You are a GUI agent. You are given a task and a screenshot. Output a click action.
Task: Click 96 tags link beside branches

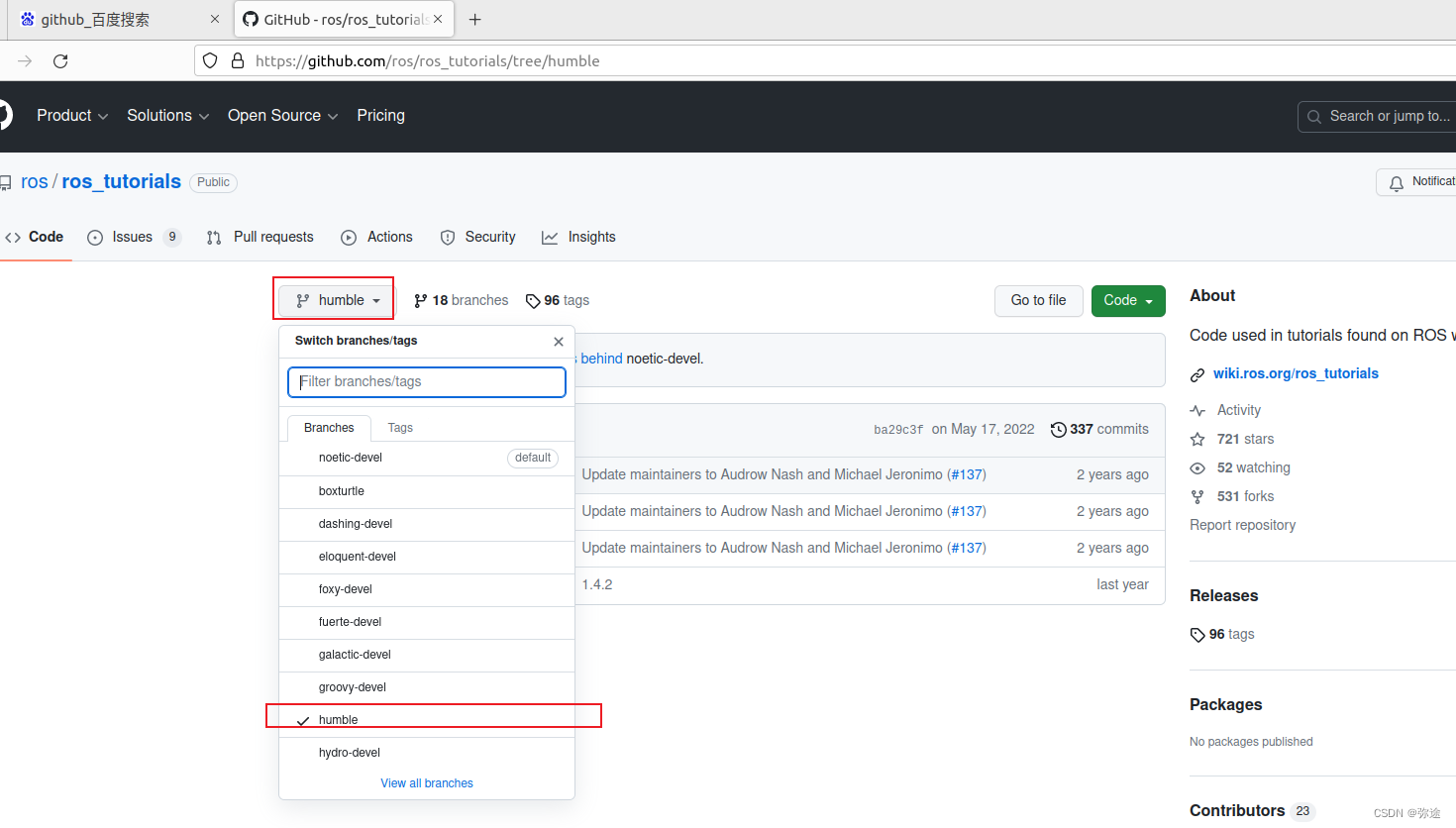[x=557, y=300]
